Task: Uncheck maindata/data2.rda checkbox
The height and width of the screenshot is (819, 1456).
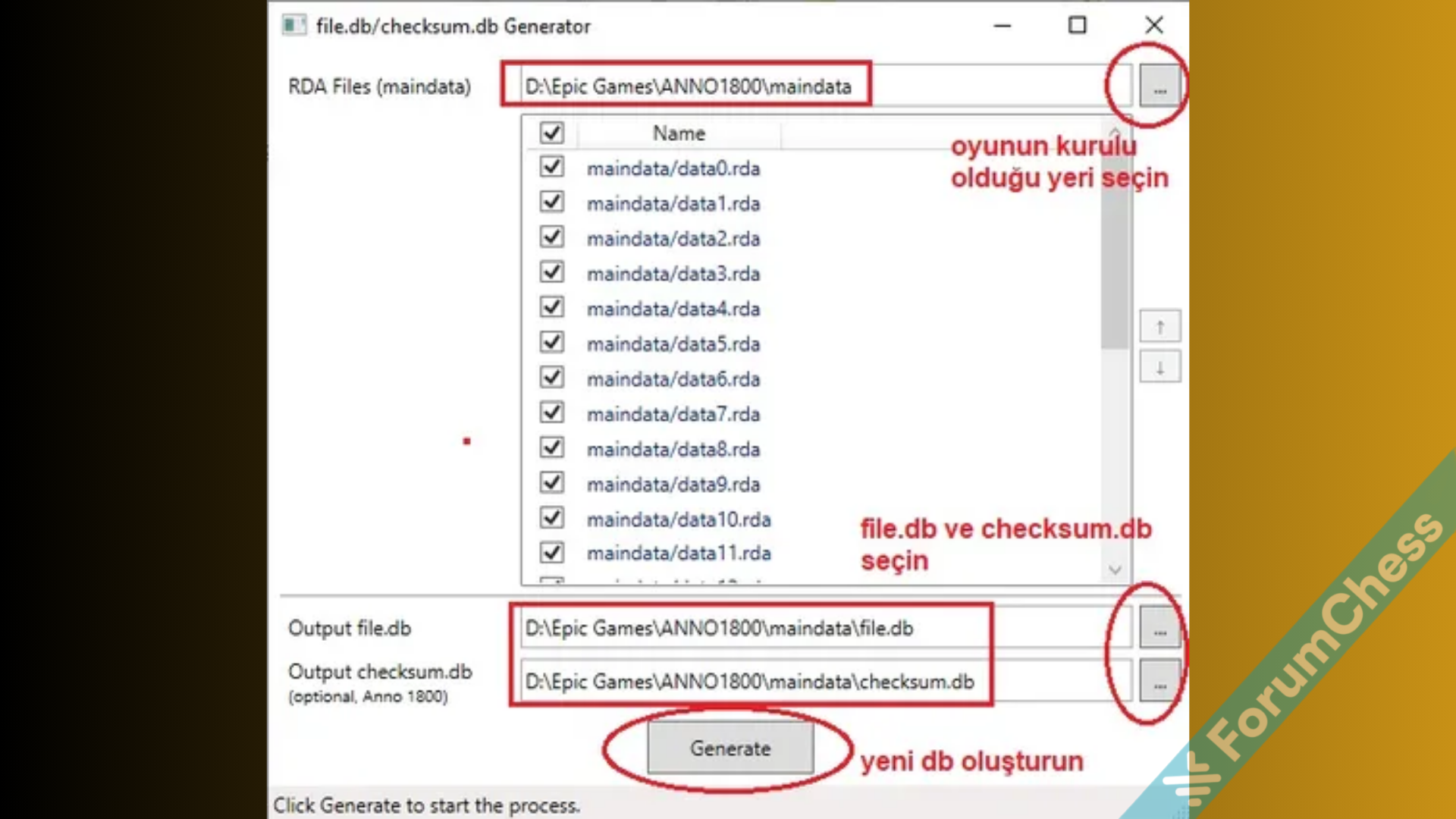Action: point(552,237)
